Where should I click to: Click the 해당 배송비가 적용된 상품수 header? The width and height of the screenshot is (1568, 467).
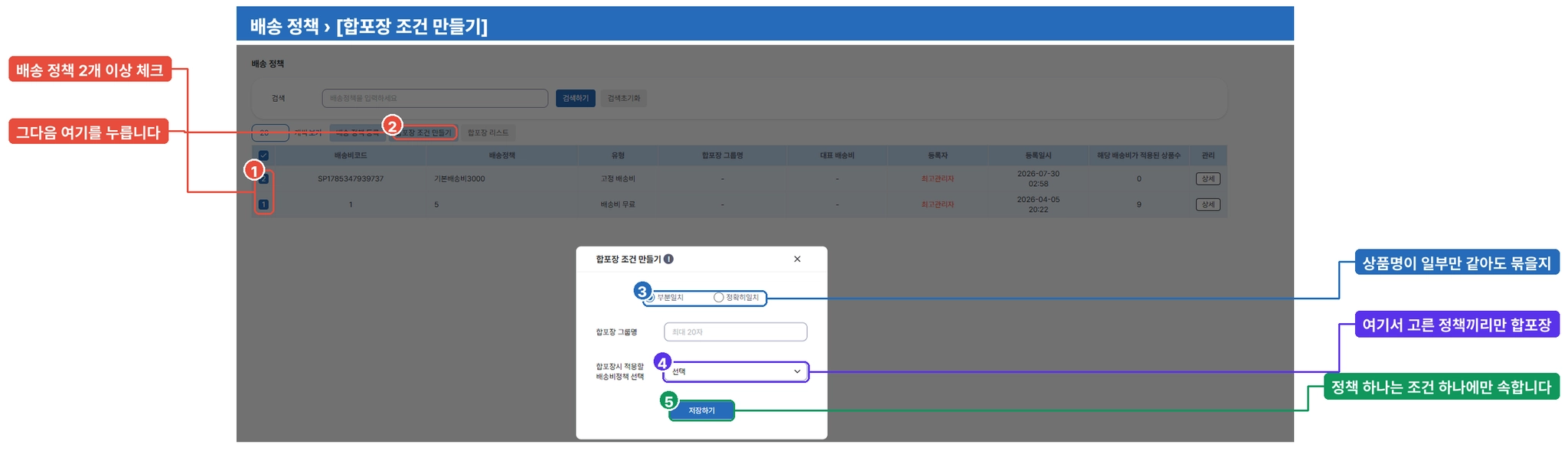1138,155
